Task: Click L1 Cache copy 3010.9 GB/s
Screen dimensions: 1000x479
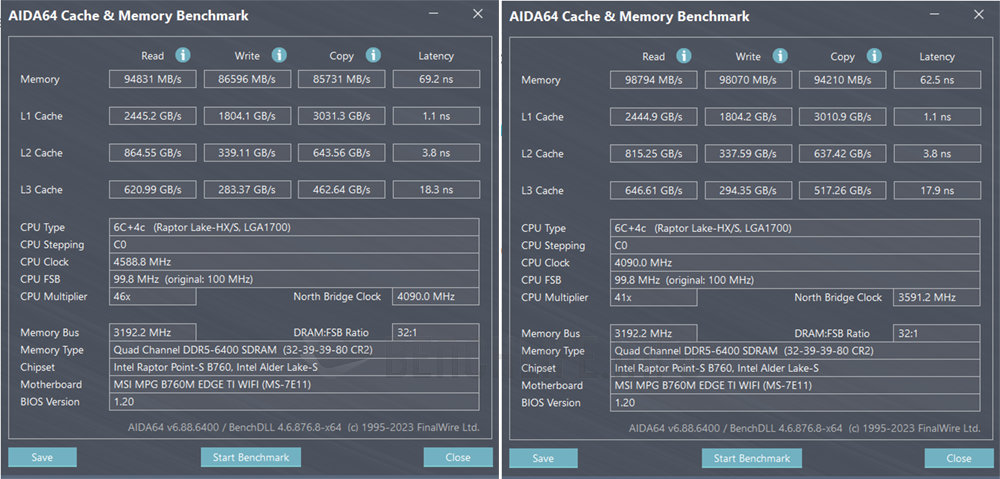Action: [x=843, y=117]
